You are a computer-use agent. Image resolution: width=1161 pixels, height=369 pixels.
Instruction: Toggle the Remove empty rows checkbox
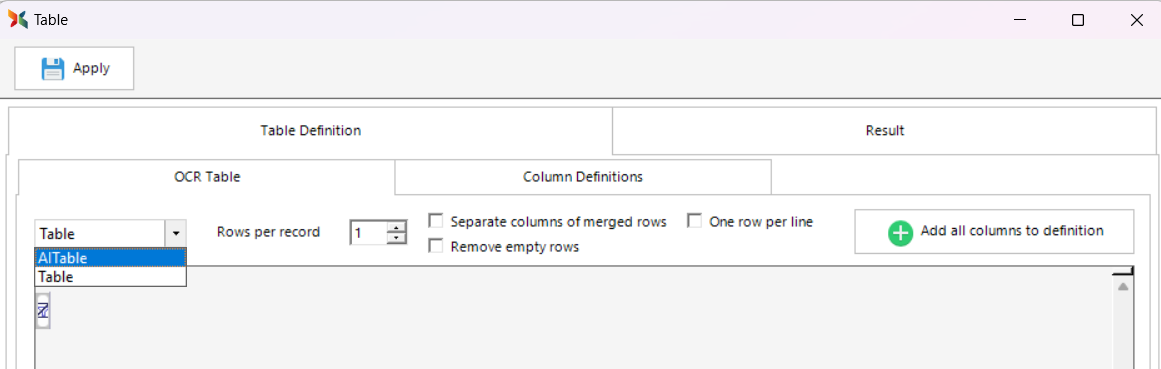436,246
